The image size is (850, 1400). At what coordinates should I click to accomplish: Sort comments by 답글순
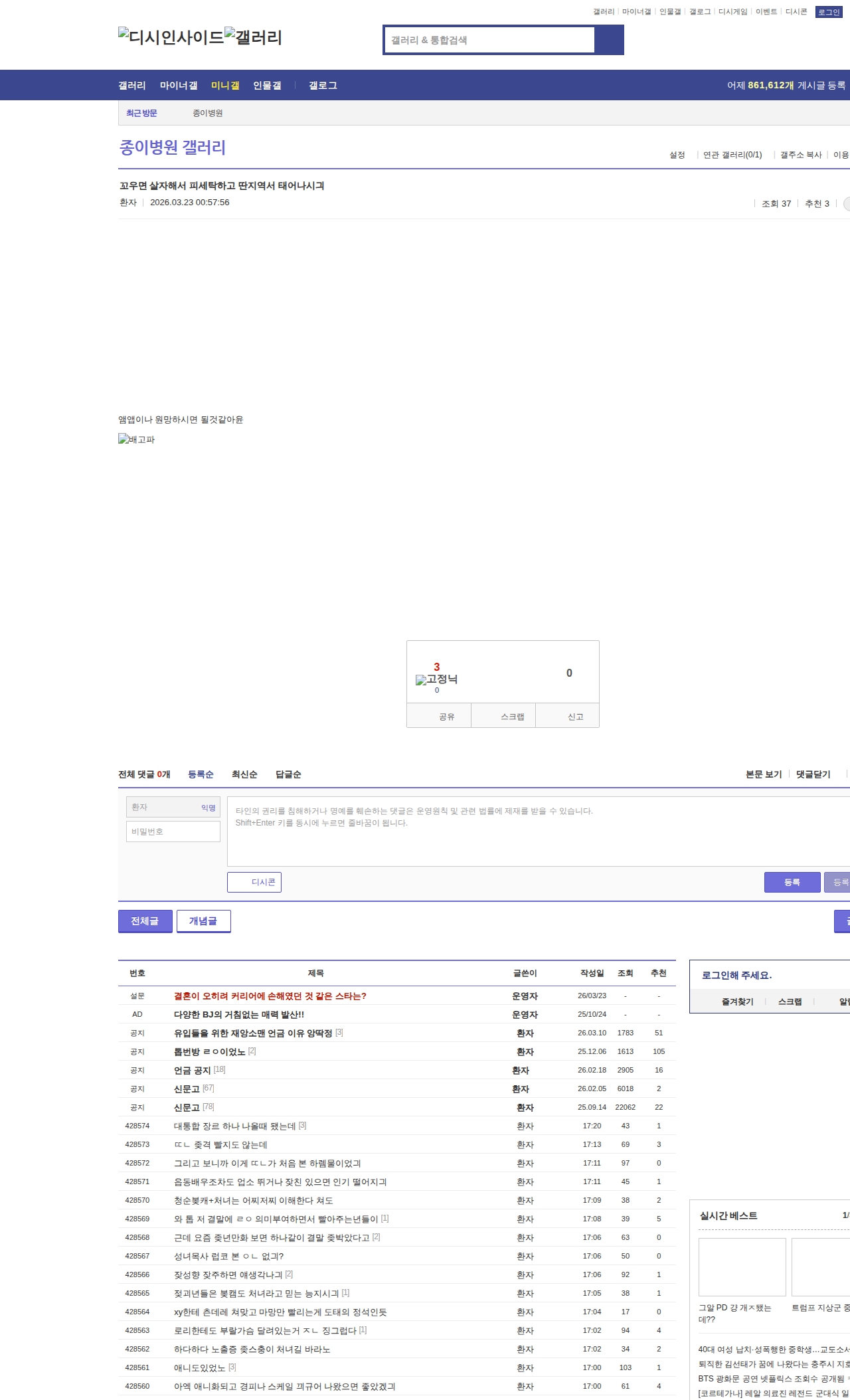288,774
